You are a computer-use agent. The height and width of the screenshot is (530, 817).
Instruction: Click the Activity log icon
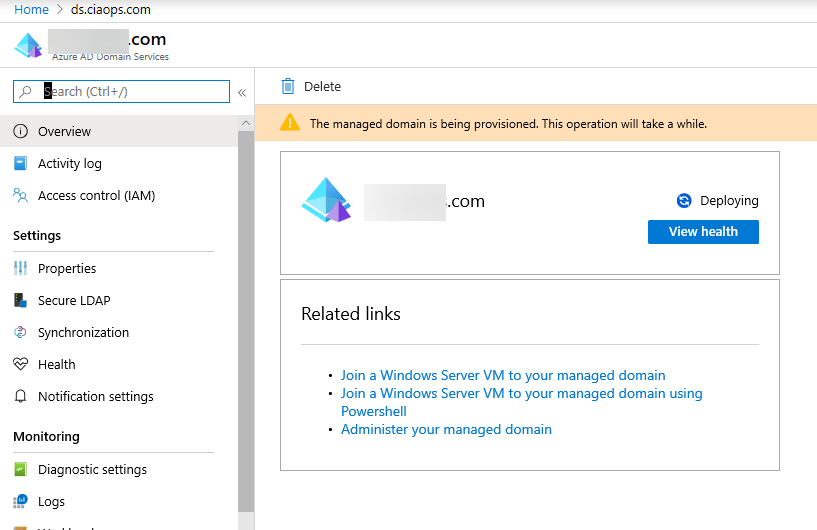(x=21, y=164)
